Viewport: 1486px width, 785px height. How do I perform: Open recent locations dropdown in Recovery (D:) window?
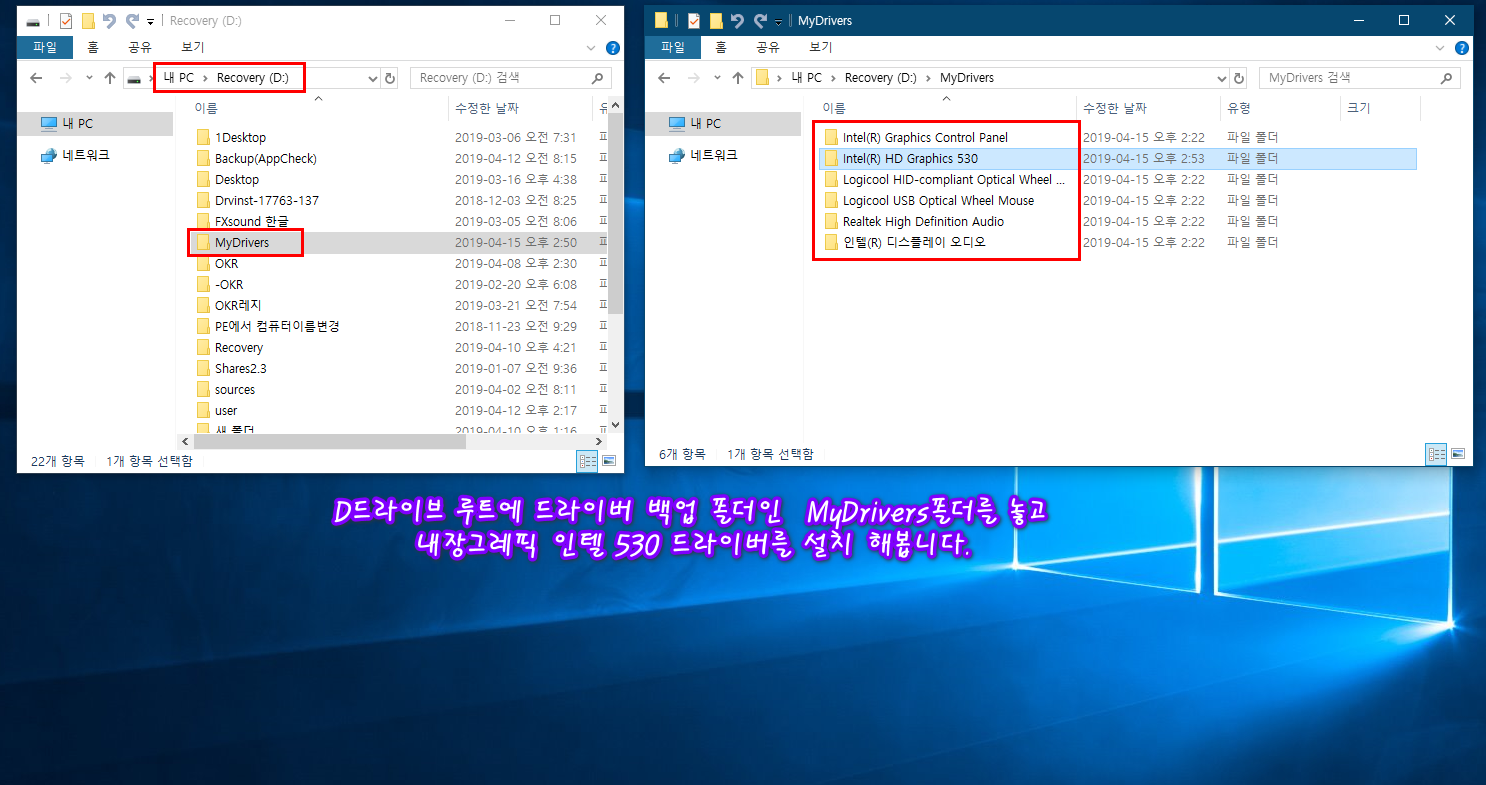(x=89, y=78)
